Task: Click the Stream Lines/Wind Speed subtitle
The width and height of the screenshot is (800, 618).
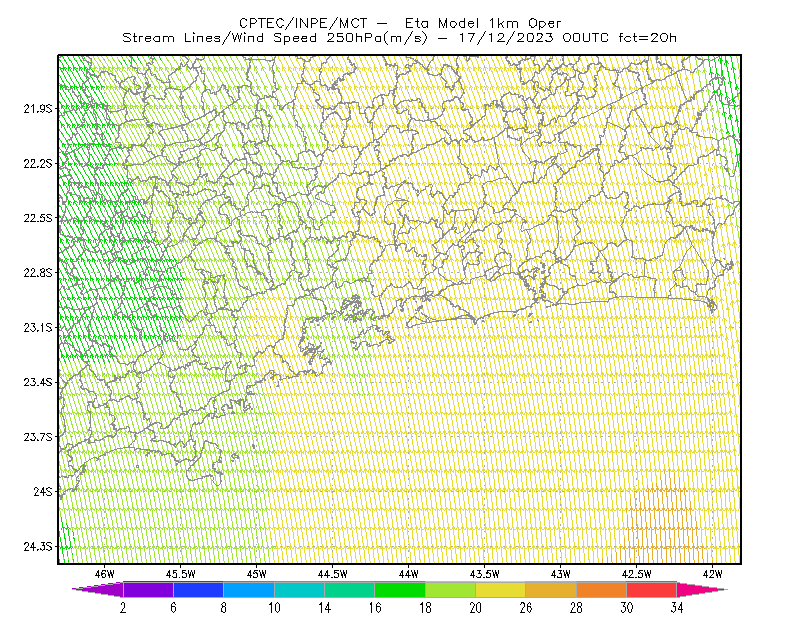Action: (275, 38)
